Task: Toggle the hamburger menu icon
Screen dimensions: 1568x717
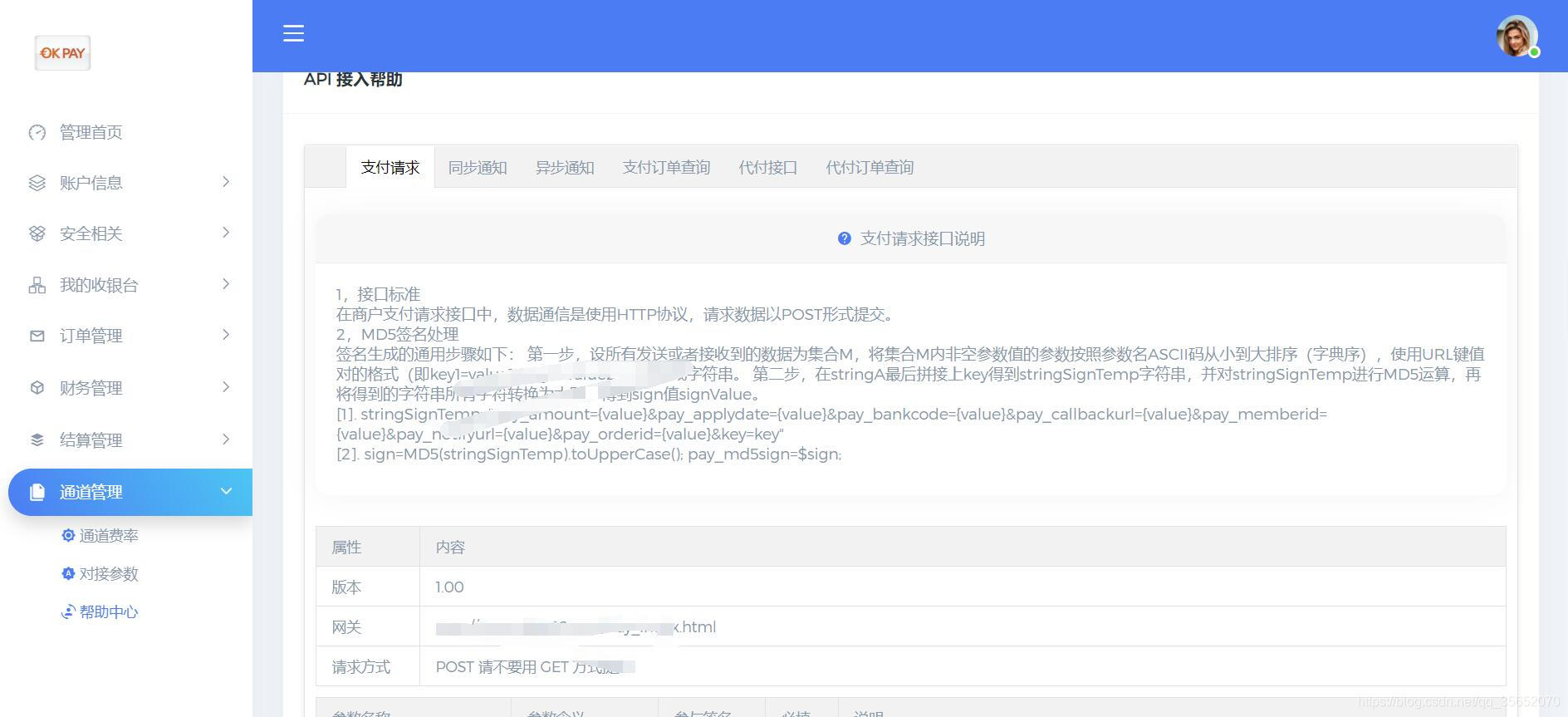Action: click(293, 33)
